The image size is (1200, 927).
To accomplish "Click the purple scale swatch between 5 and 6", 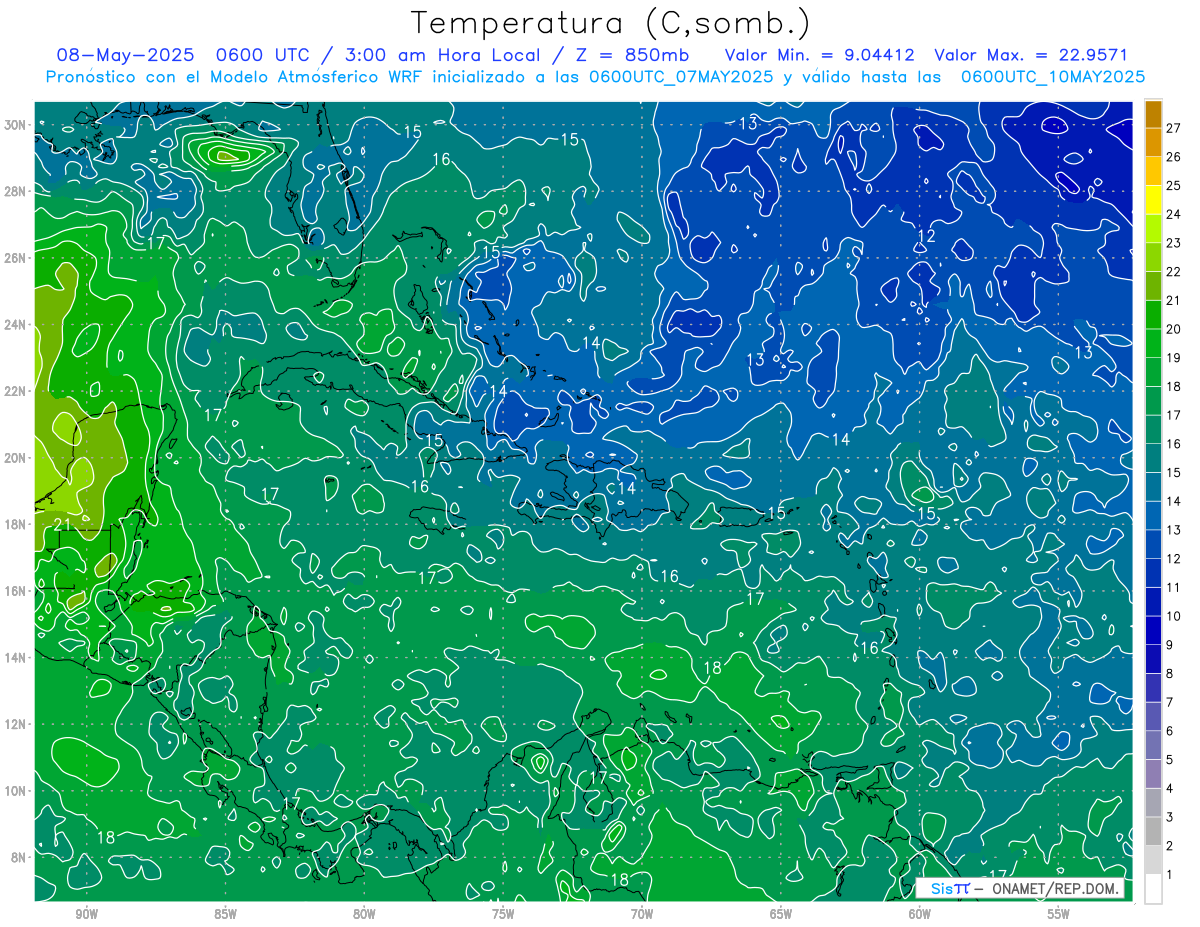I will coord(1153,745).
